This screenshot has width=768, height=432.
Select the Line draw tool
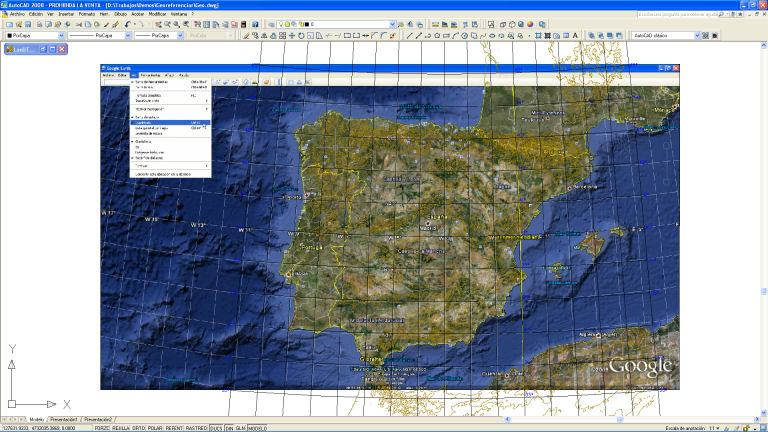[x=409, y=36]
